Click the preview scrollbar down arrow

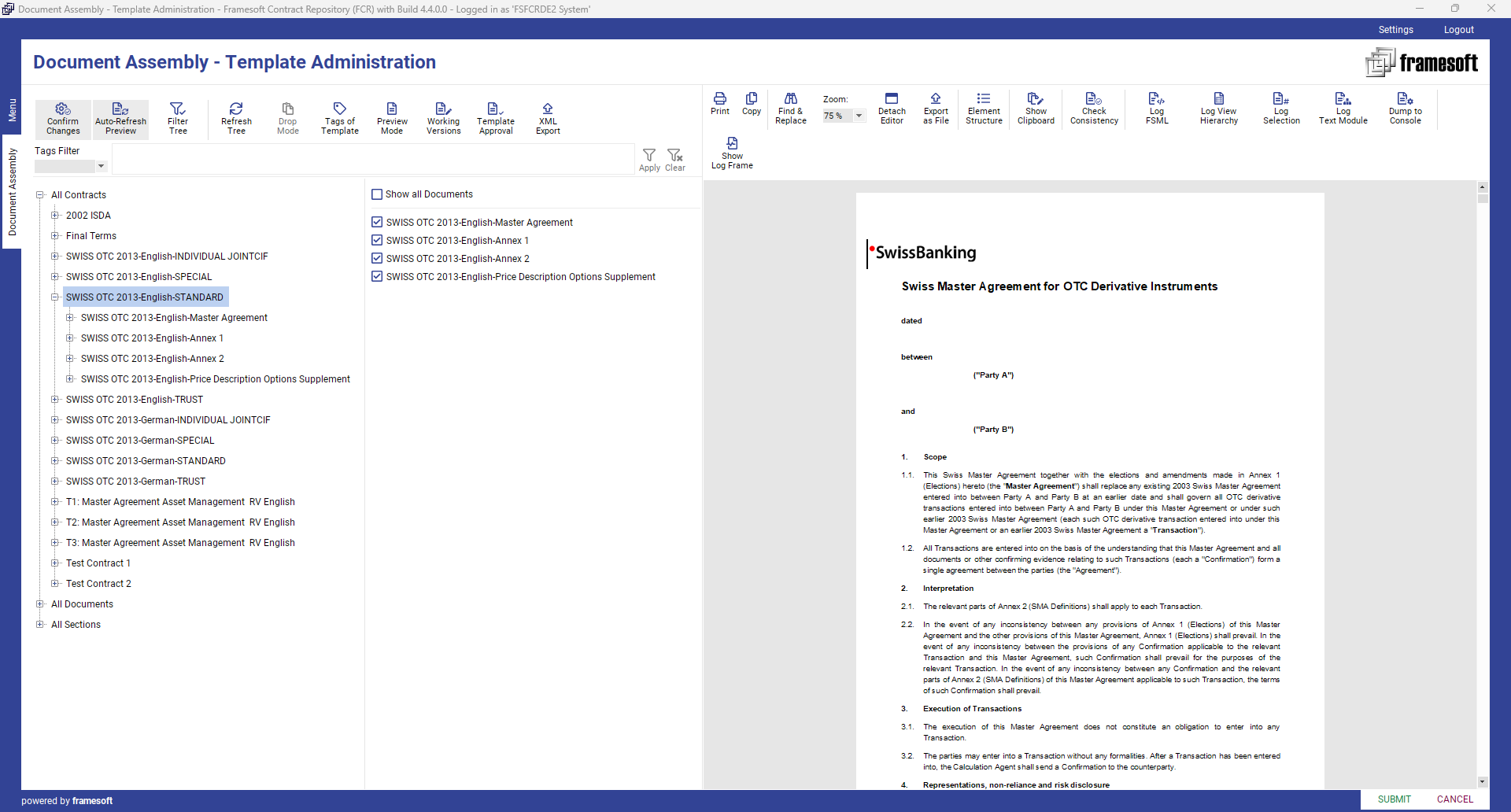tap(1483, 782)
